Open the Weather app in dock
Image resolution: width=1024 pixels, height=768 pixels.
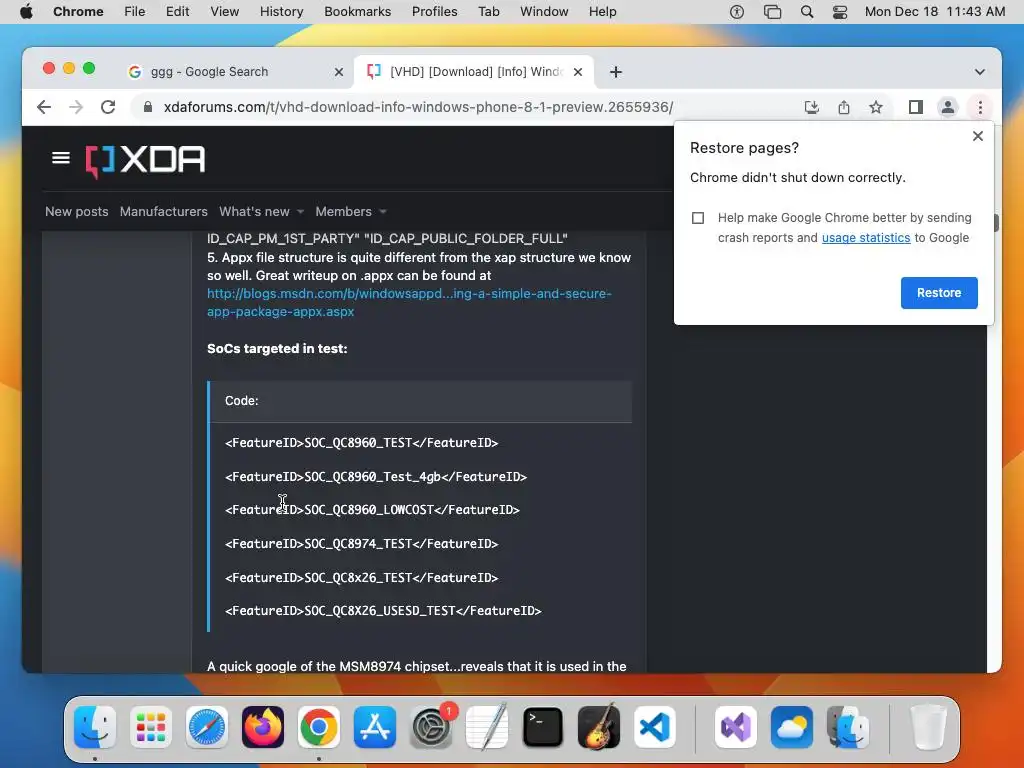point(792,727)
